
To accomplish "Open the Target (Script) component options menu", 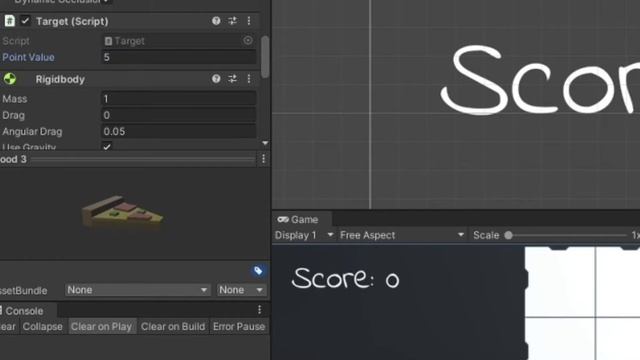I will 249,21.
